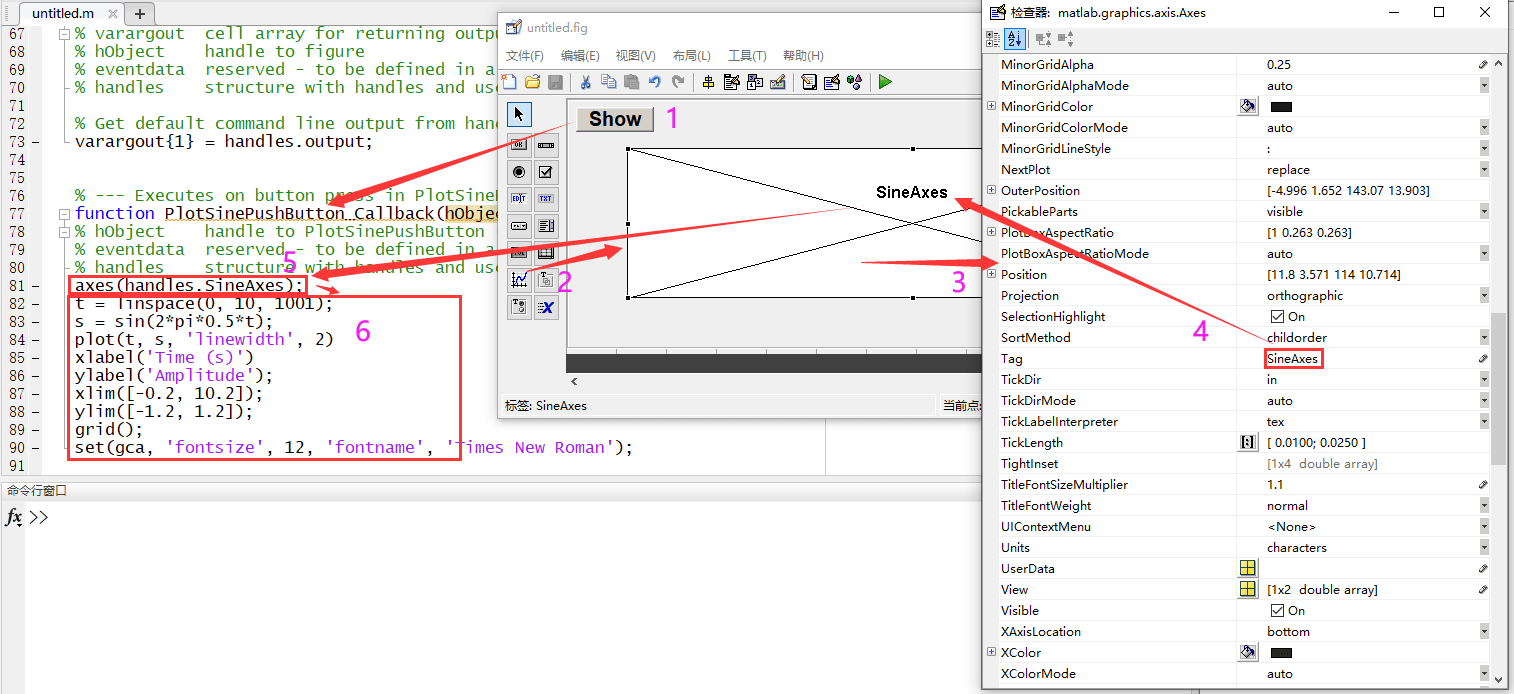Expand the XColor property row

click(x=991, y=652)
